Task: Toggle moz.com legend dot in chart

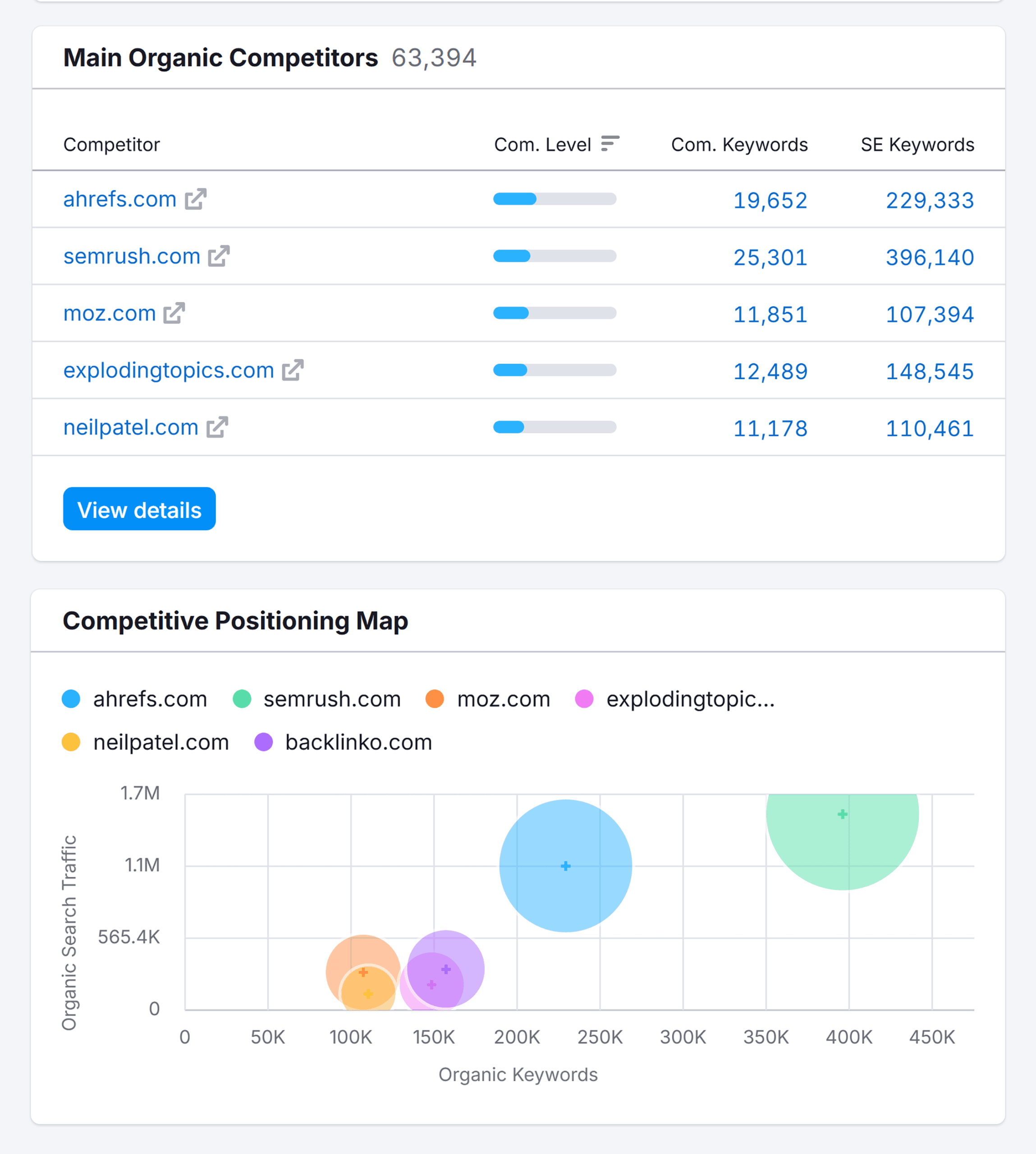Action: click(x=435, y=699)
